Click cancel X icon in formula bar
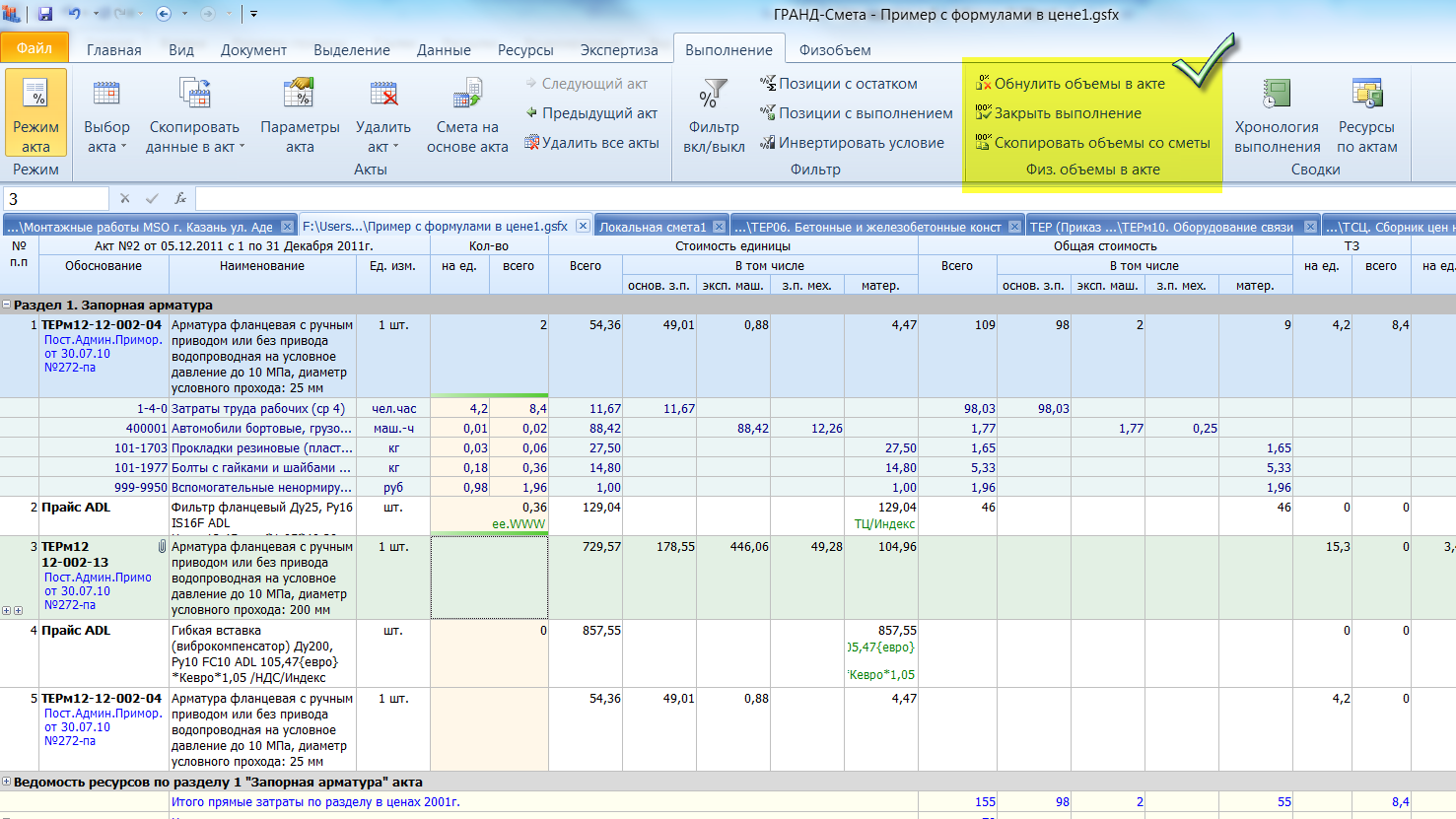1456x819 pixels. click(125, 198)
